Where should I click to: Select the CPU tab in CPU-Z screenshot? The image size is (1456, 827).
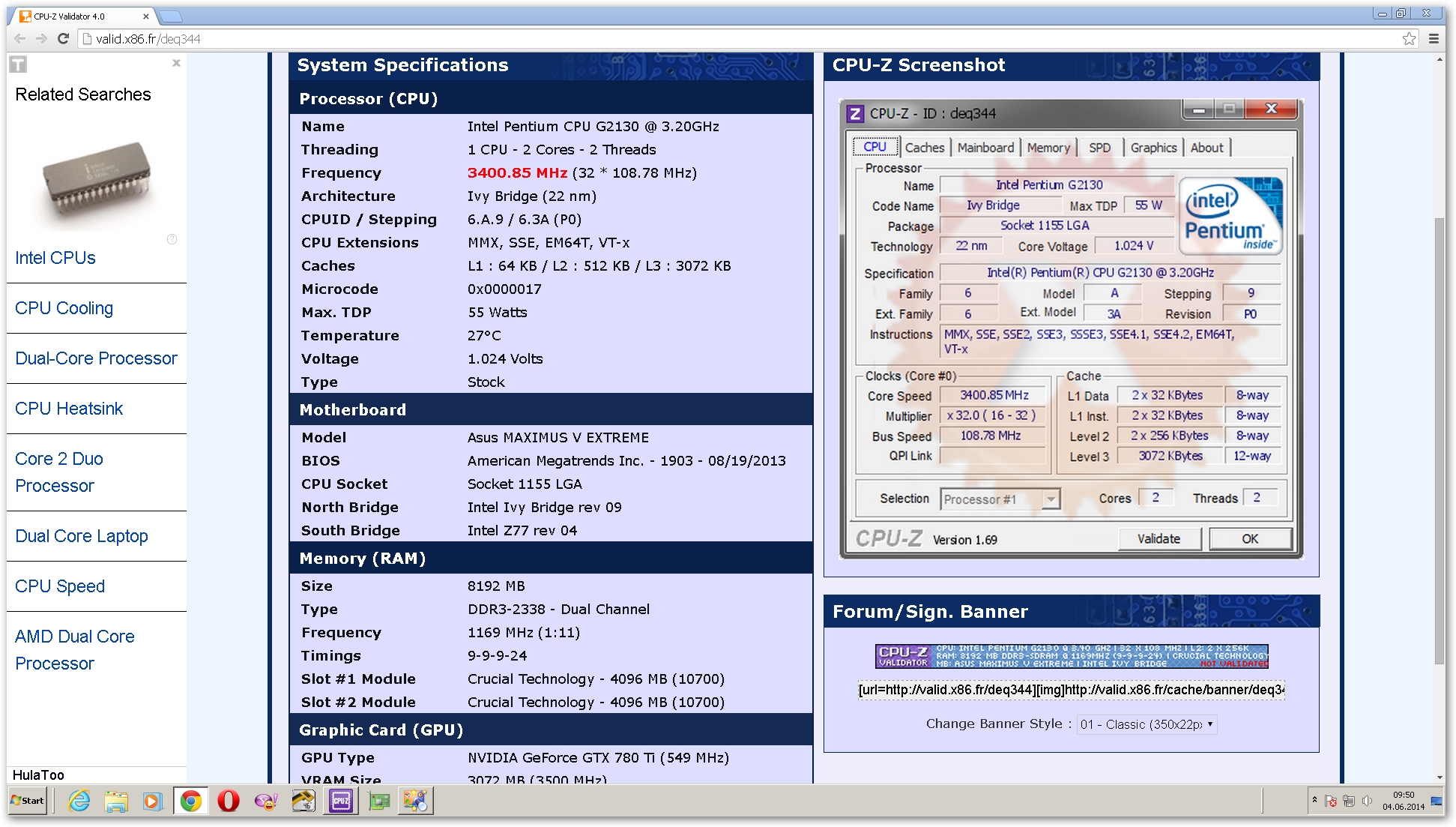tap(874, 147)
